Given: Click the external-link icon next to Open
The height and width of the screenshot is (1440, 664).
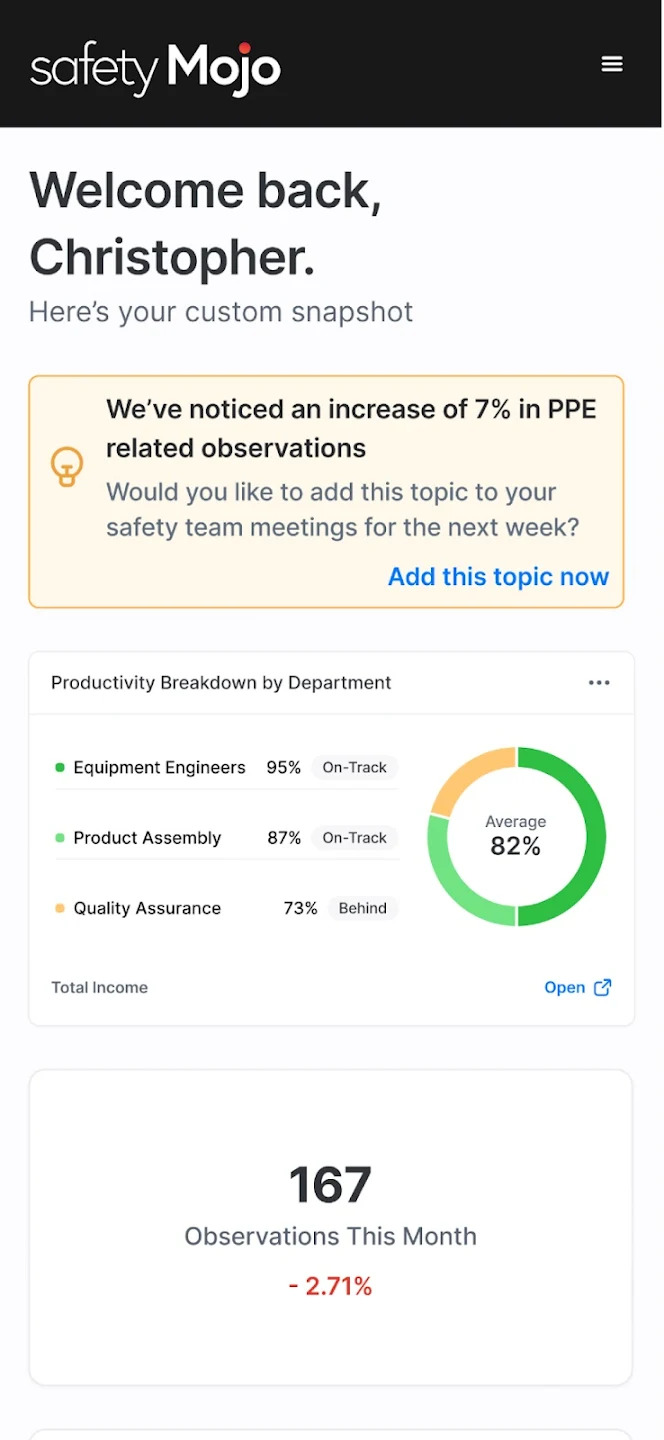Looking at the screenshot, I should pyautogui.click(x=602, y=987).
